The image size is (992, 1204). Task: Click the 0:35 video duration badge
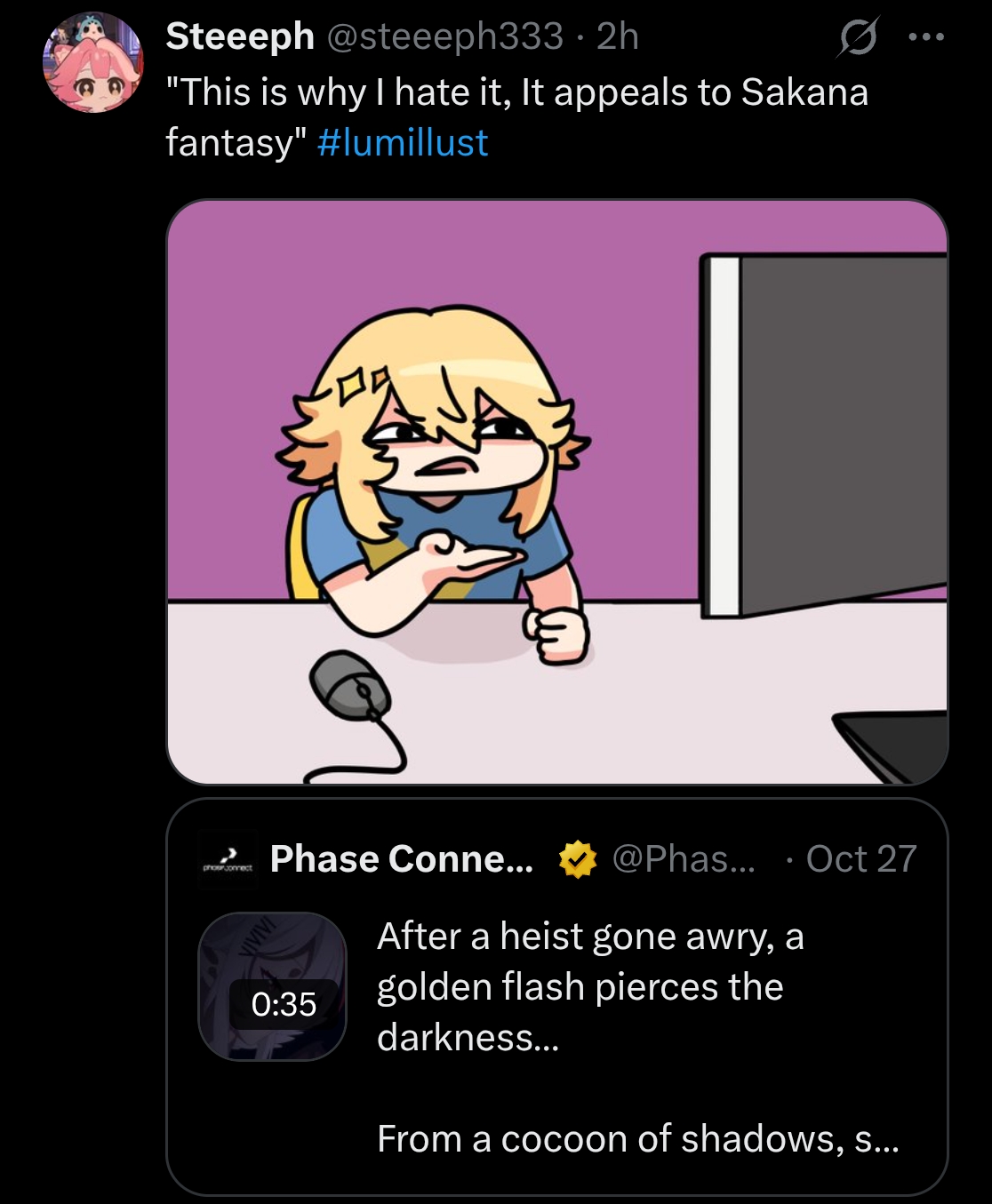coord(284,1004)
